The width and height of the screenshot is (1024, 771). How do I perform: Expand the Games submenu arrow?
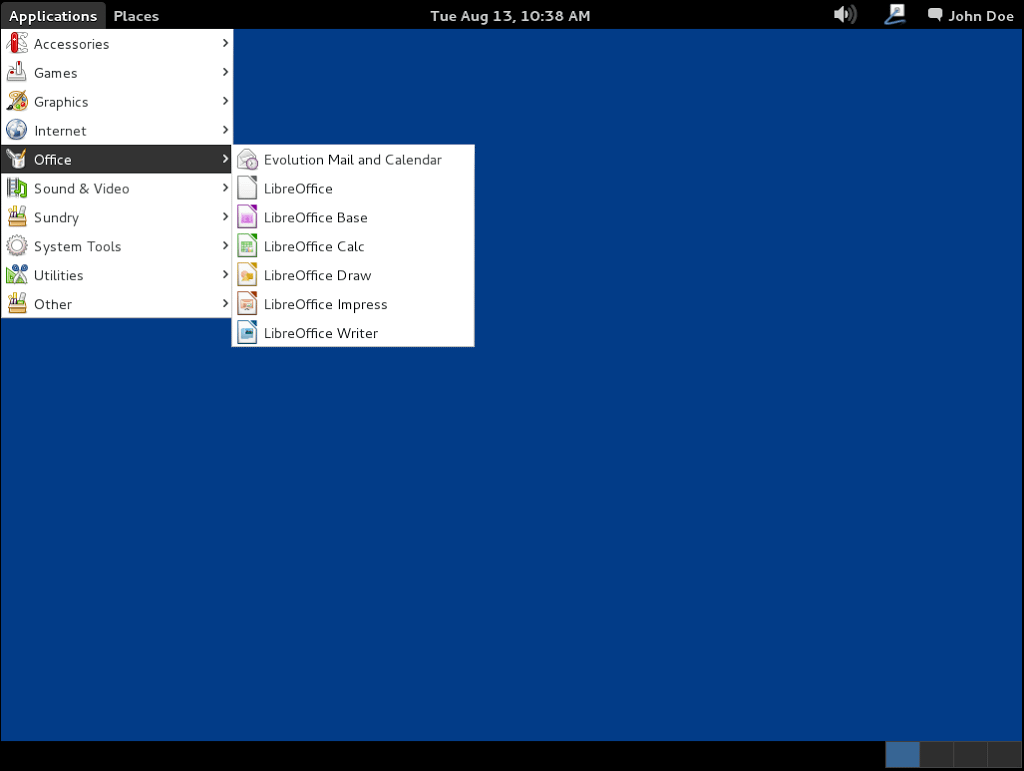(225, 72)
